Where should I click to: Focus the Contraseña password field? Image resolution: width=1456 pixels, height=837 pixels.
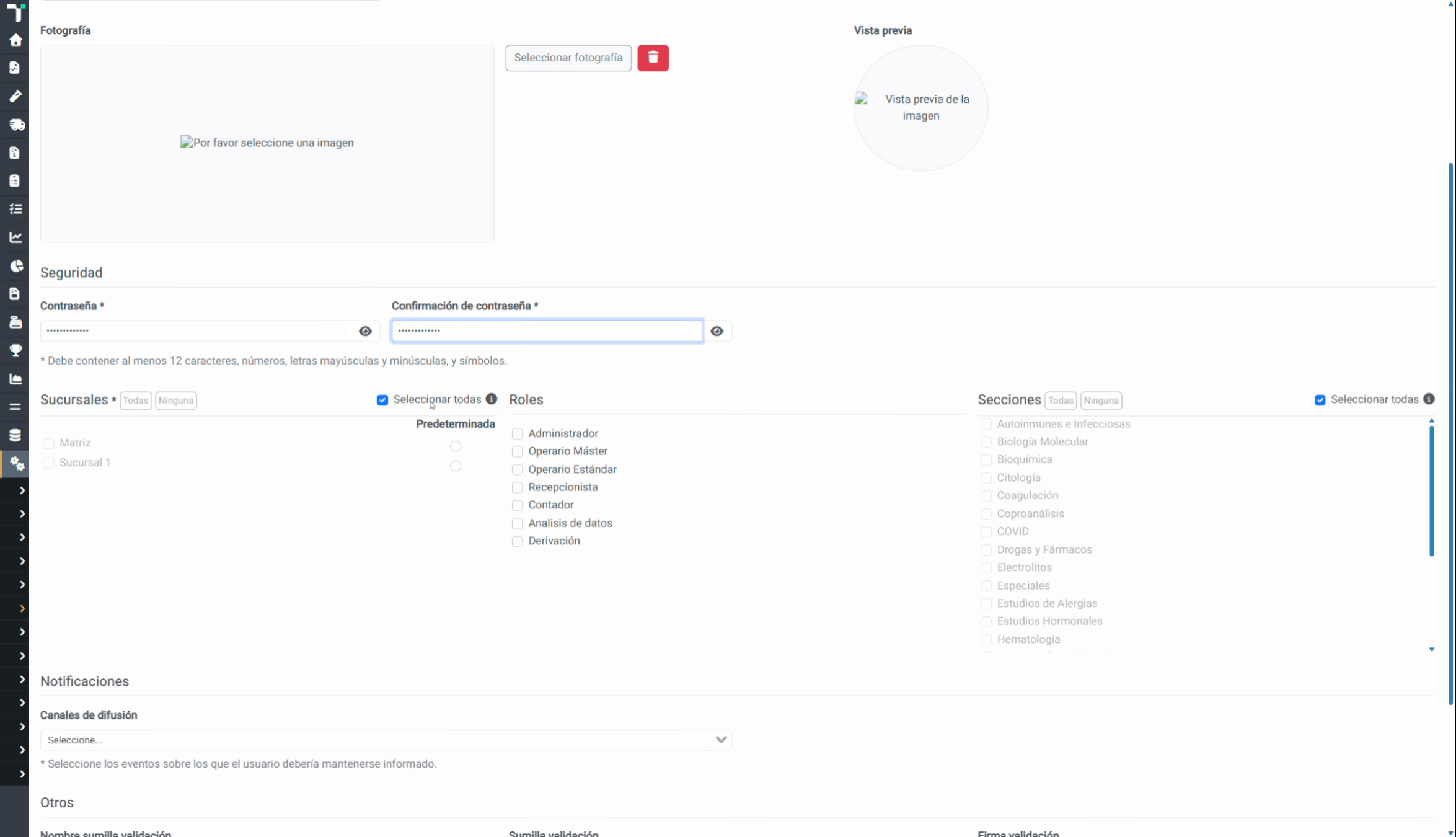click(196, 331)
